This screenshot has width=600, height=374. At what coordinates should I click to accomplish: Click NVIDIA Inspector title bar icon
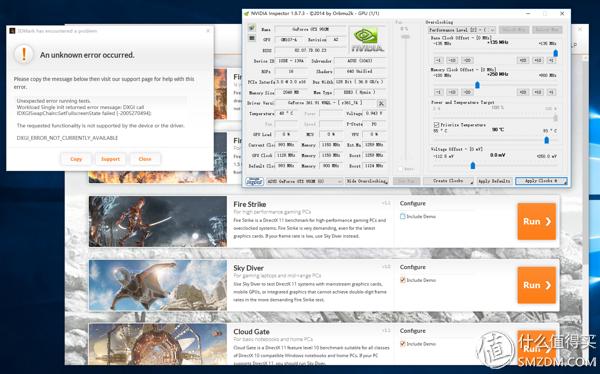tap(246, 13)
